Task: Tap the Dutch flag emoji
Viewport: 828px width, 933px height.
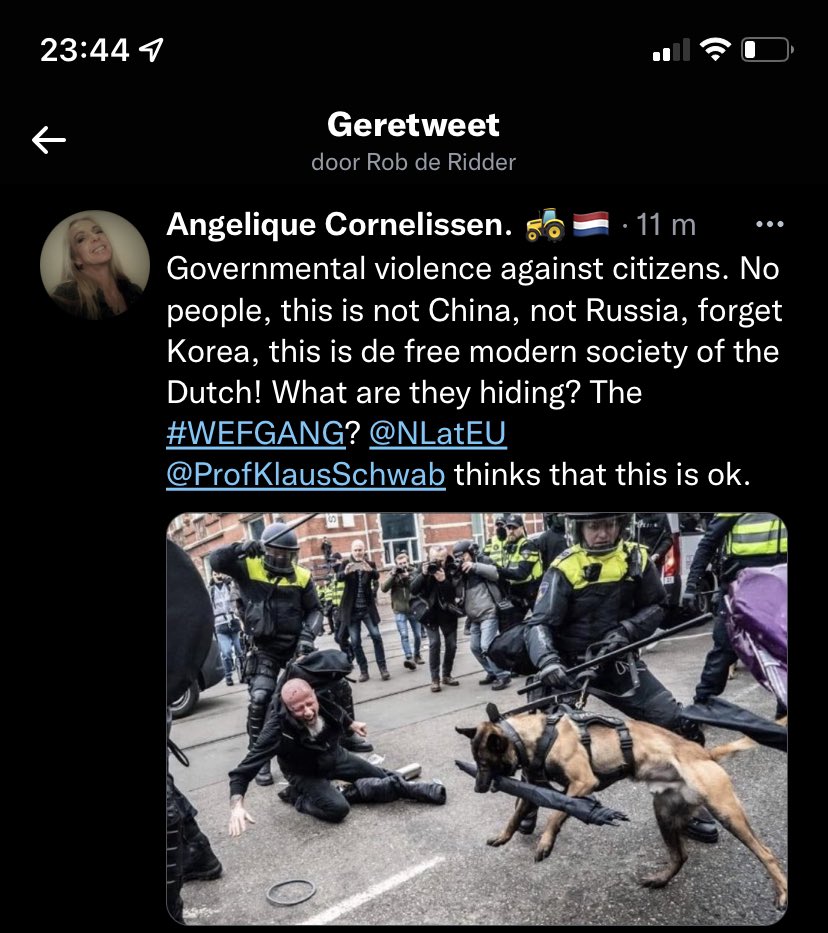Action: (x=591, y=225)
